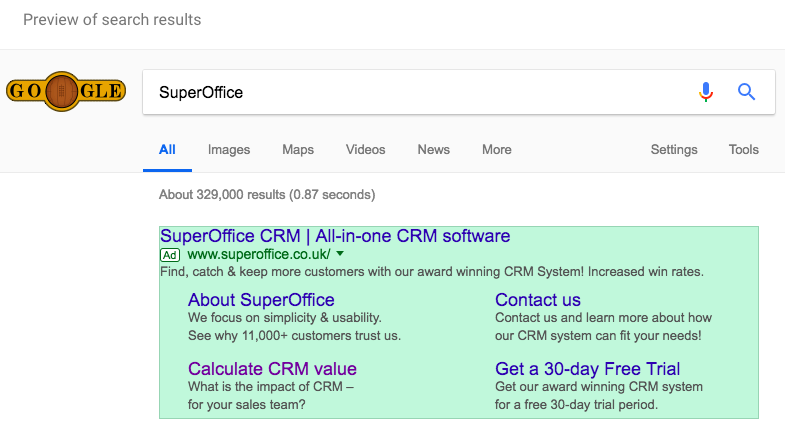785x428 pixels.
Task: Open the Settings menu
Action: tap(674, 150)
